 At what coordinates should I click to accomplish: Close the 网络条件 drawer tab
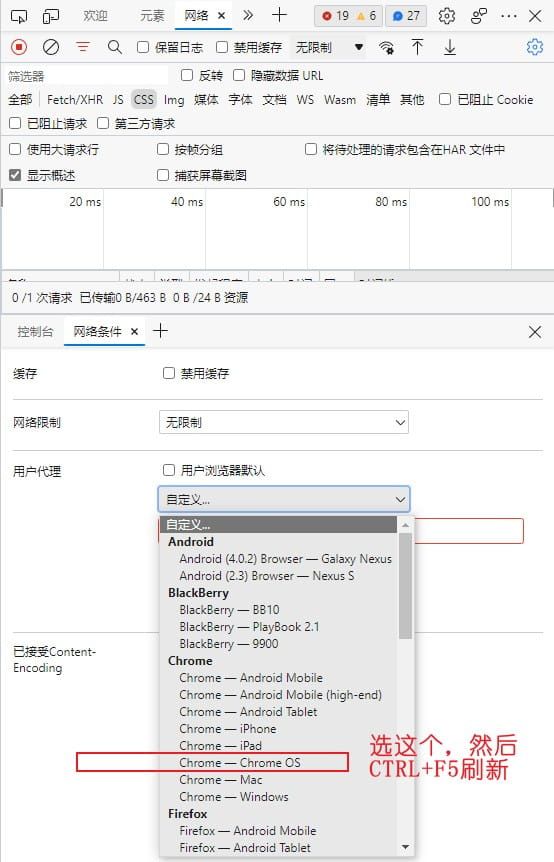(134, 331)
